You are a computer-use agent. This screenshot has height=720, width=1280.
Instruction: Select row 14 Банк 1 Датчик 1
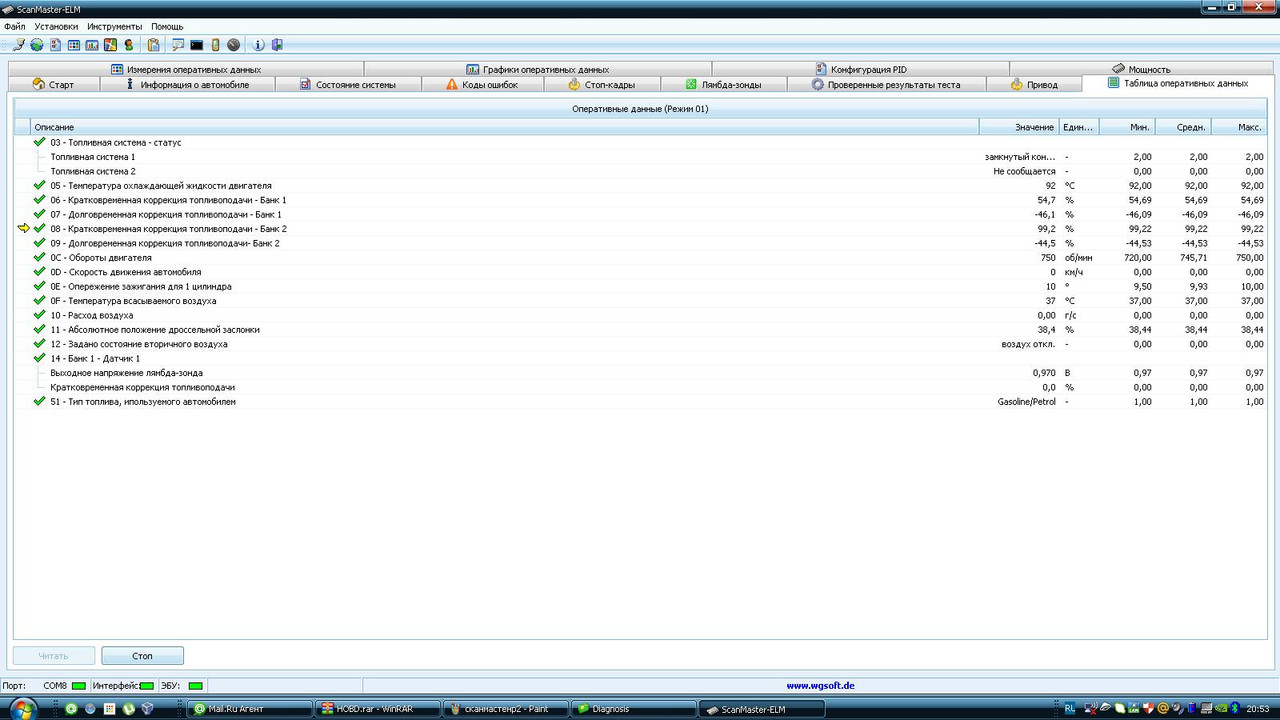[640, 358]
